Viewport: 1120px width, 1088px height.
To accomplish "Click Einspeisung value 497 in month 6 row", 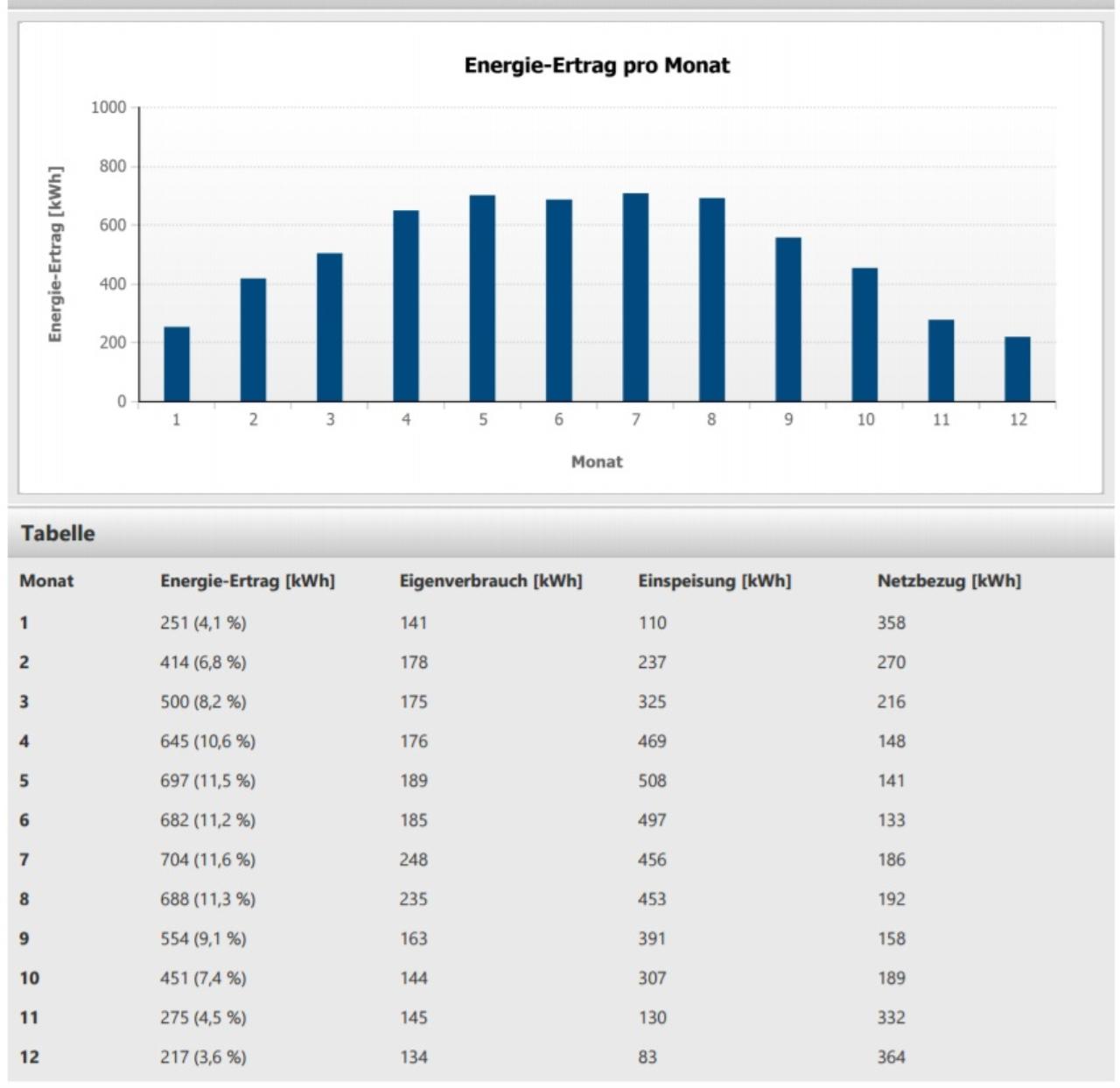I will [x=652, y=820].
